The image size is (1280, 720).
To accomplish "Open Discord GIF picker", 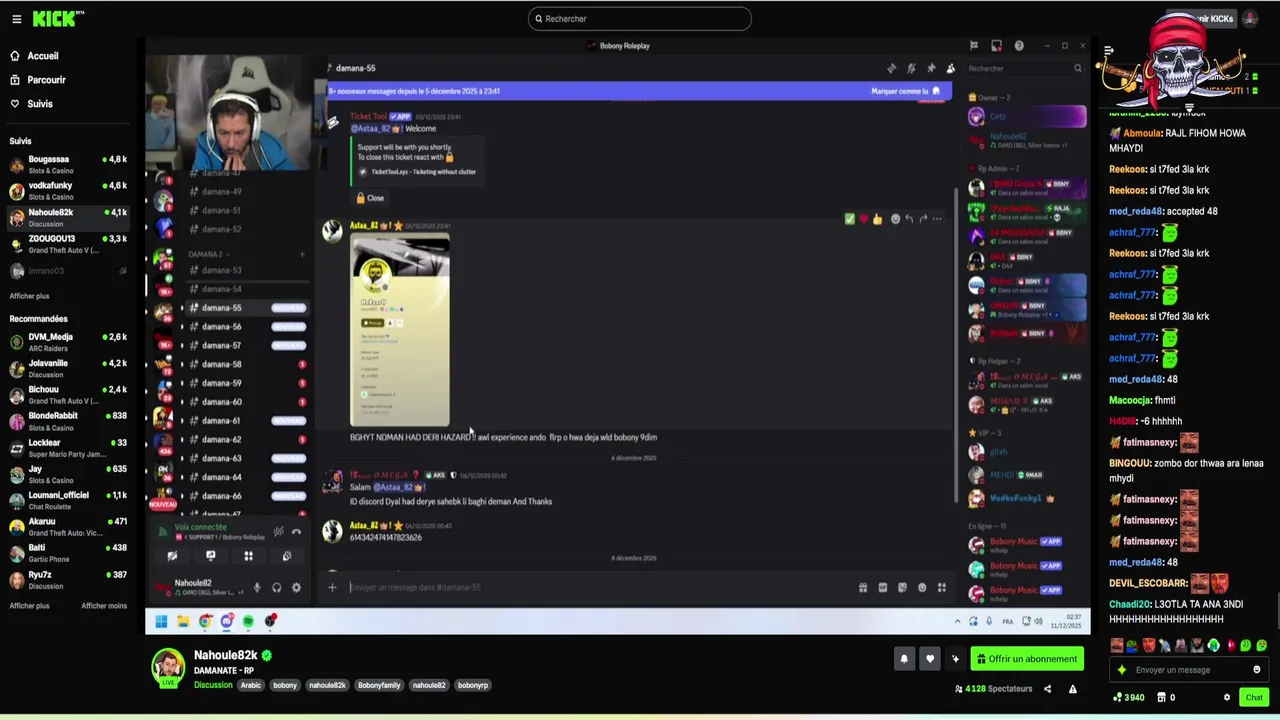I will pyautogui.click(x=883, y=588).
